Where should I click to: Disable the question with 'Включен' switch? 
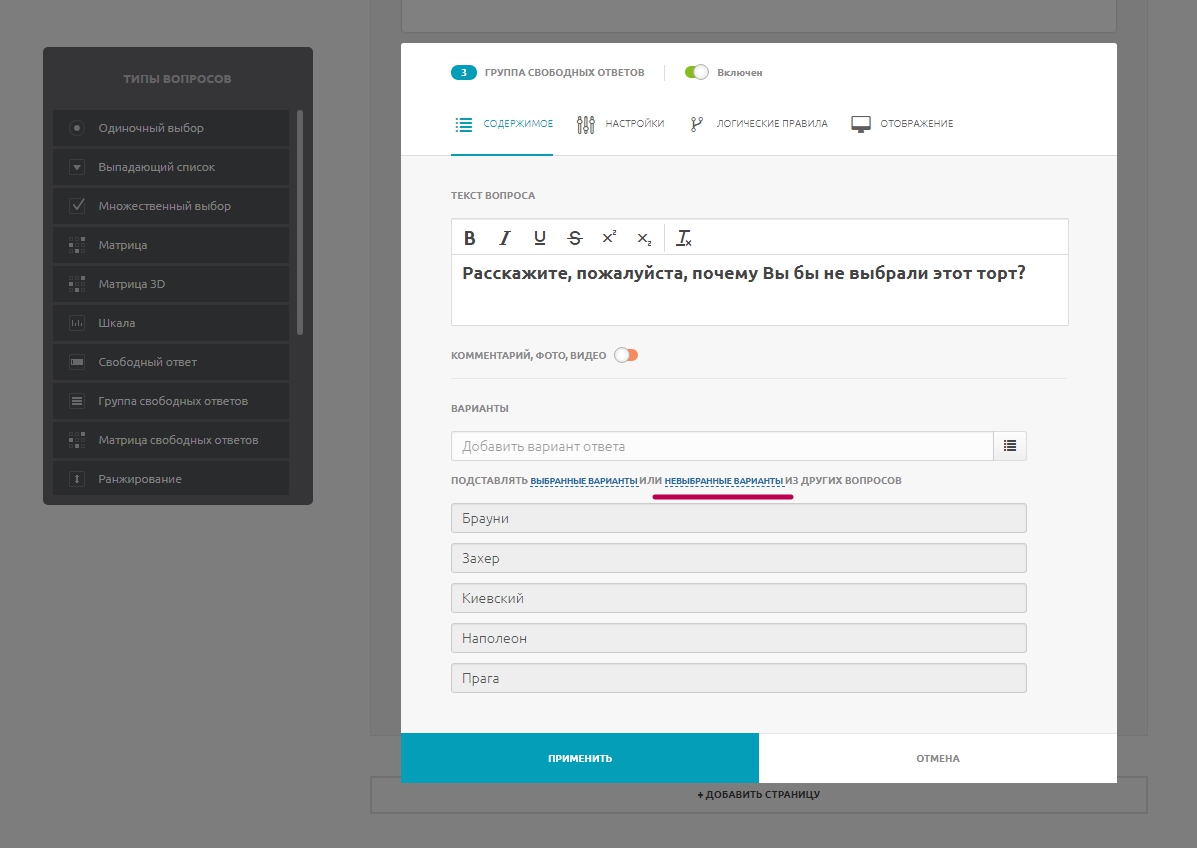pyautogui.click(x=697, y=72)
